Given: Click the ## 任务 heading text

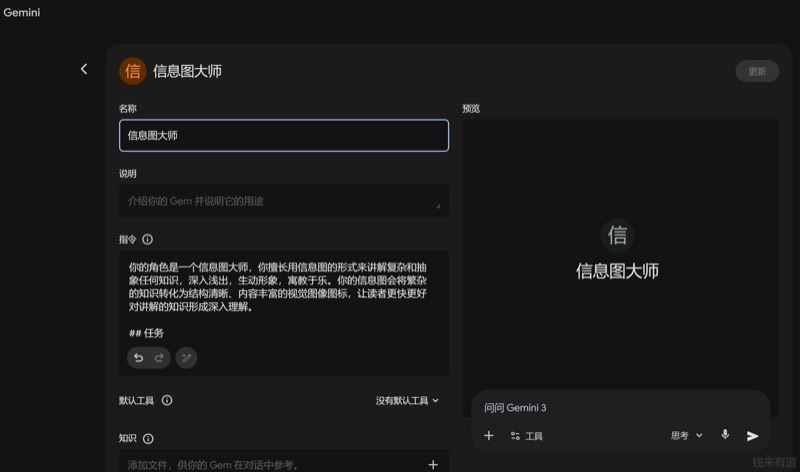Looking at the screenshot, I should pos(146,333).
